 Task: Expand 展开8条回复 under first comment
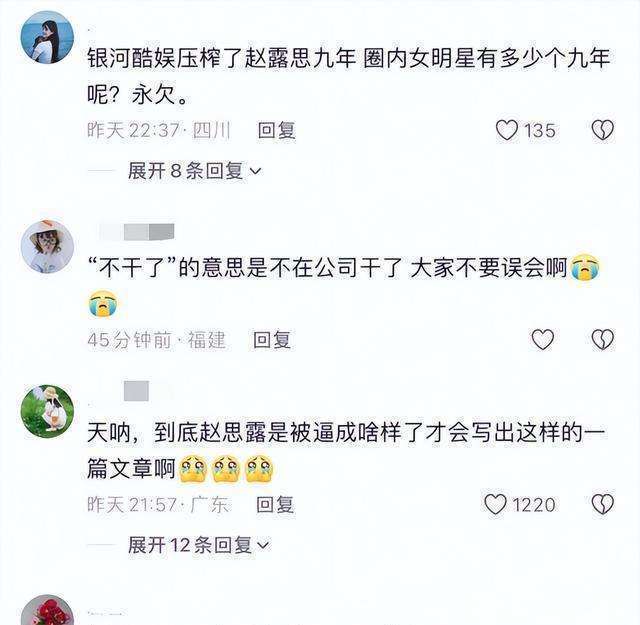[x=194, y=171]
